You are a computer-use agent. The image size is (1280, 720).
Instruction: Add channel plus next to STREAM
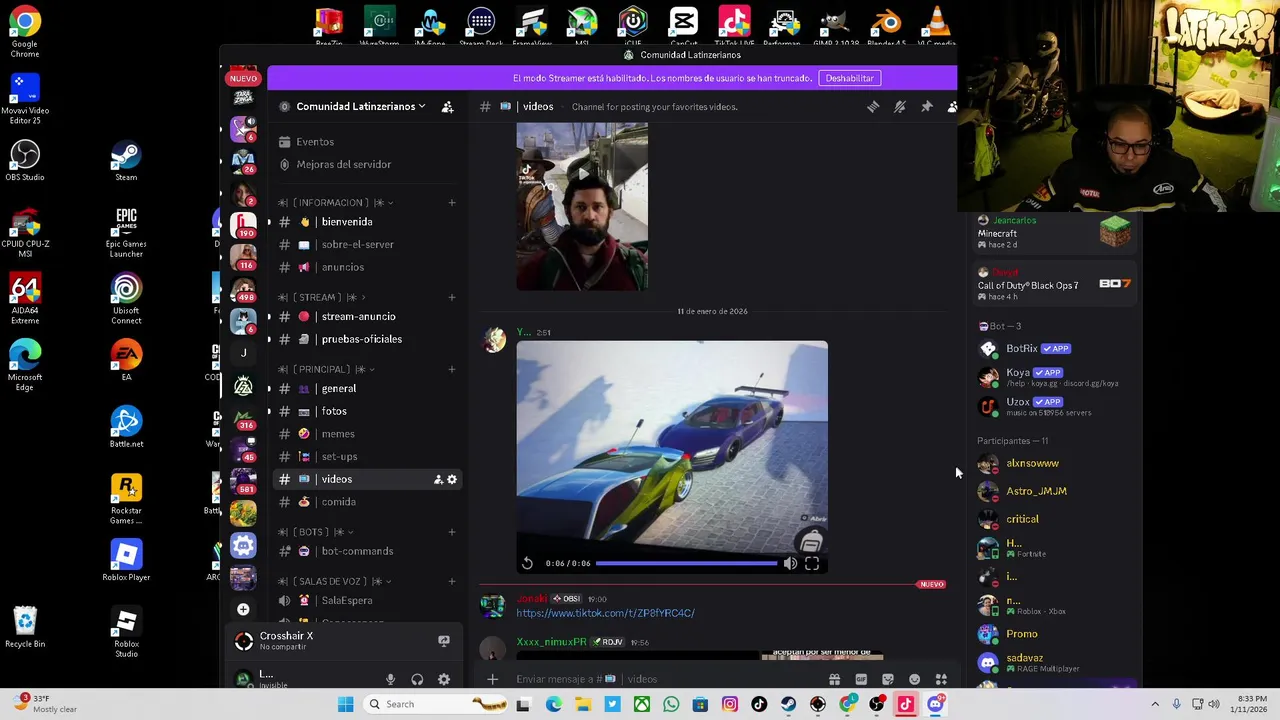[x=452, y=297]
